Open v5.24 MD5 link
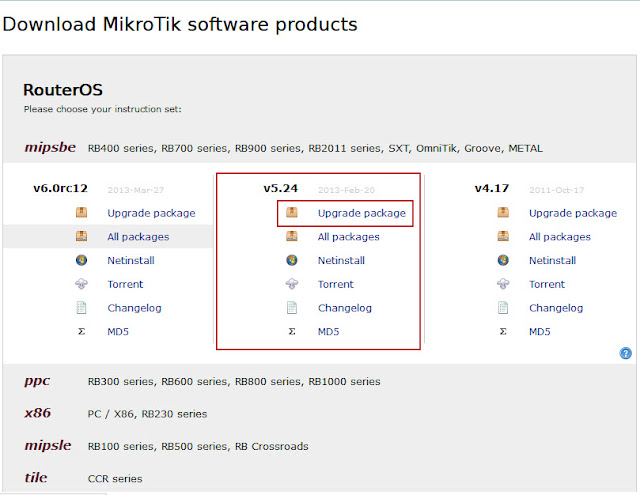This screenshot has width=640, height=495. (x=329, y=331)
